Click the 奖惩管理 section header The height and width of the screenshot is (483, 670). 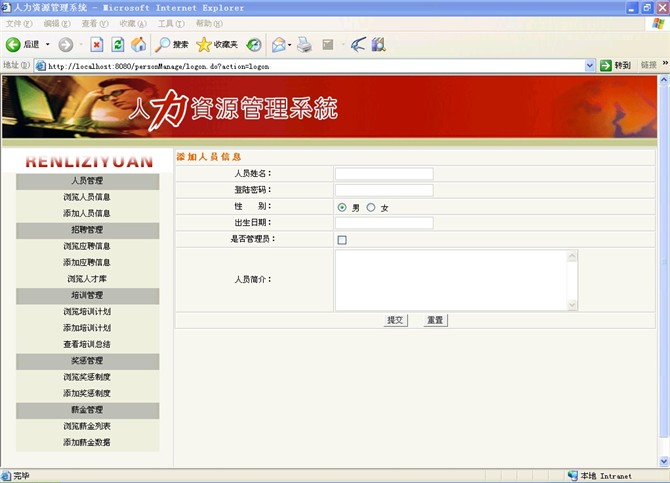tap(88, 361)
